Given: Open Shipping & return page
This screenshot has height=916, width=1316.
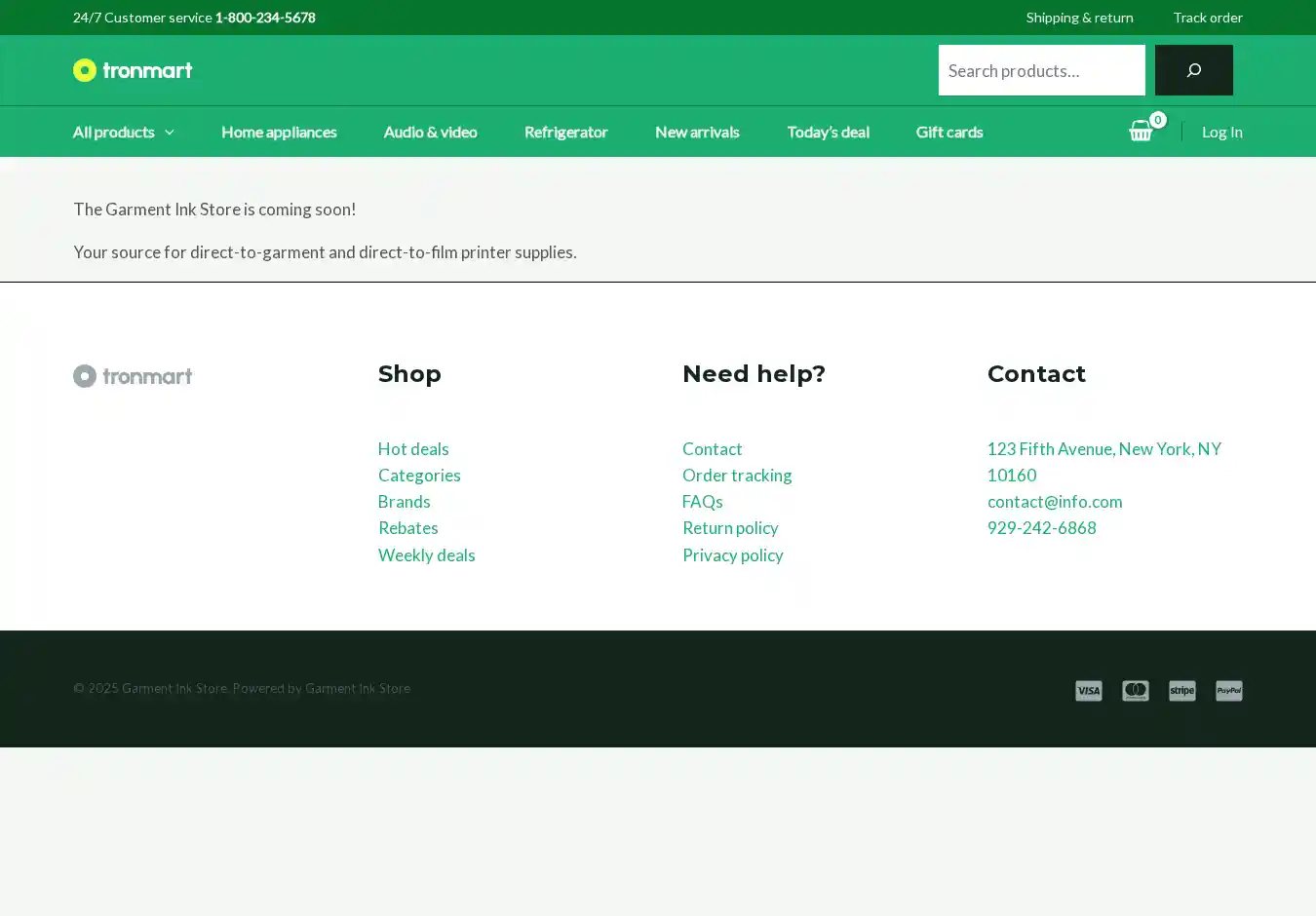Looking at the screenshot, I should [x=1079, y=18].
